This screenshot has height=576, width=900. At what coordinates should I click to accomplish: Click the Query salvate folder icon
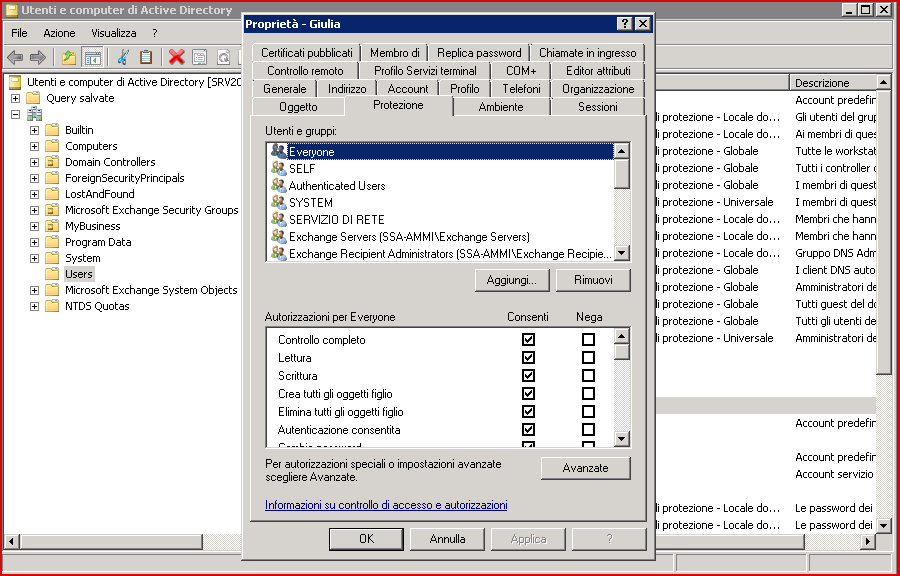point(33,98)
